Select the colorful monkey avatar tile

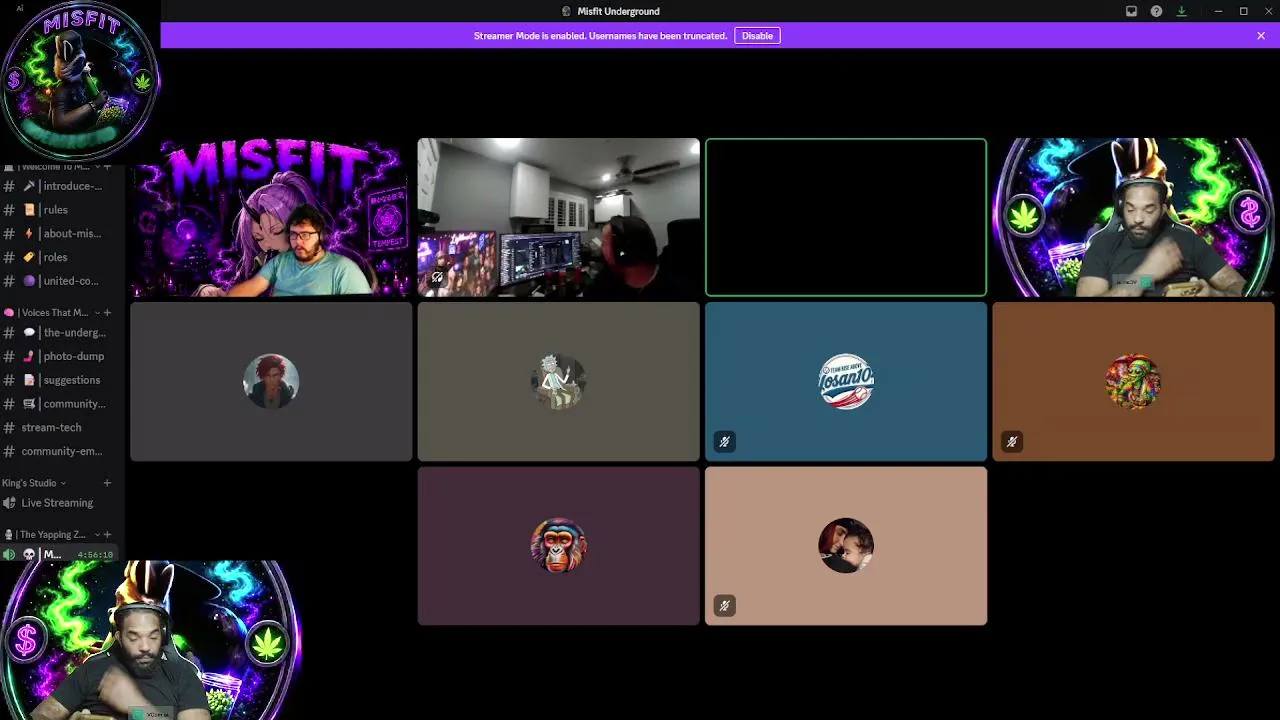click(558, 546)
